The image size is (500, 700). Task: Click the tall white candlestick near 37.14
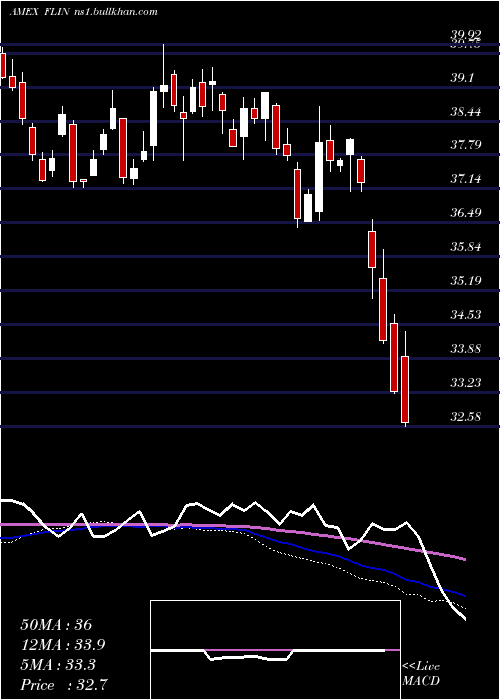(x=319, y=177)
